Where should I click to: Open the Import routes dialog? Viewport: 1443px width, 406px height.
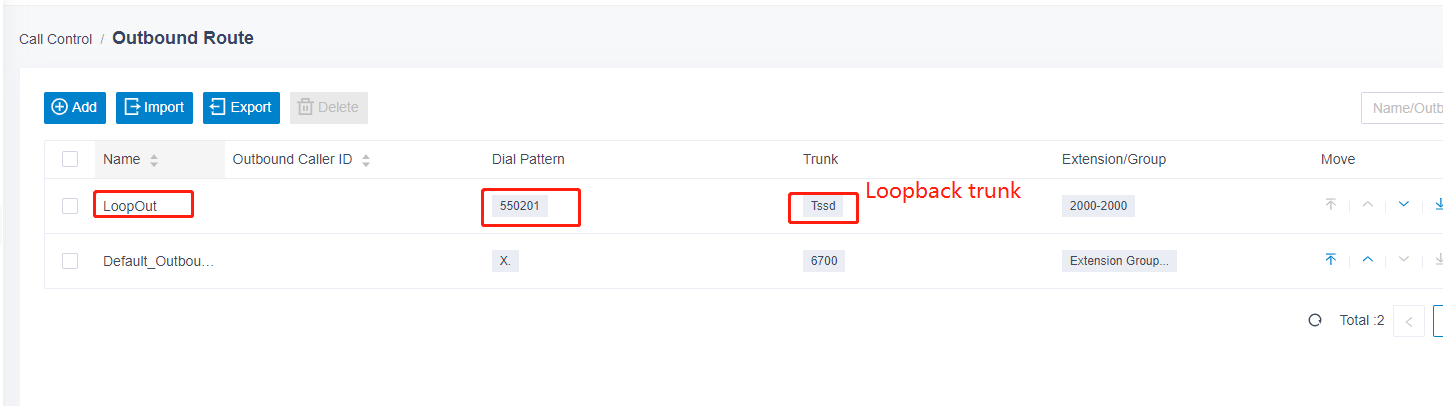(154, 108)
